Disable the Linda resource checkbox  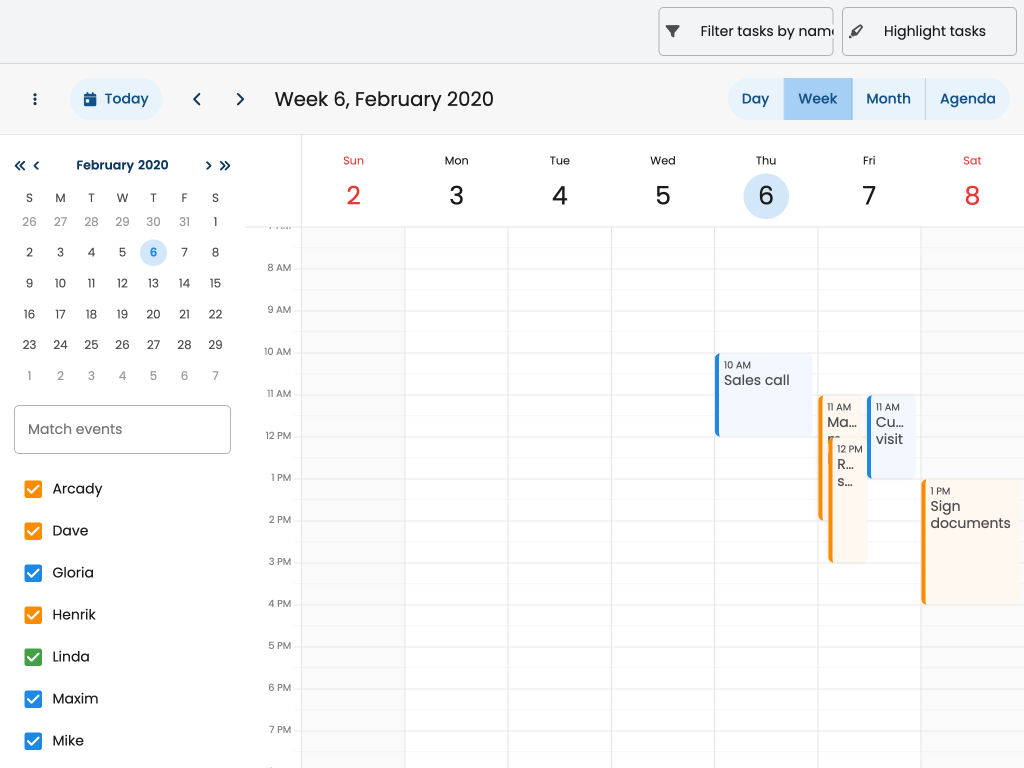33,657
